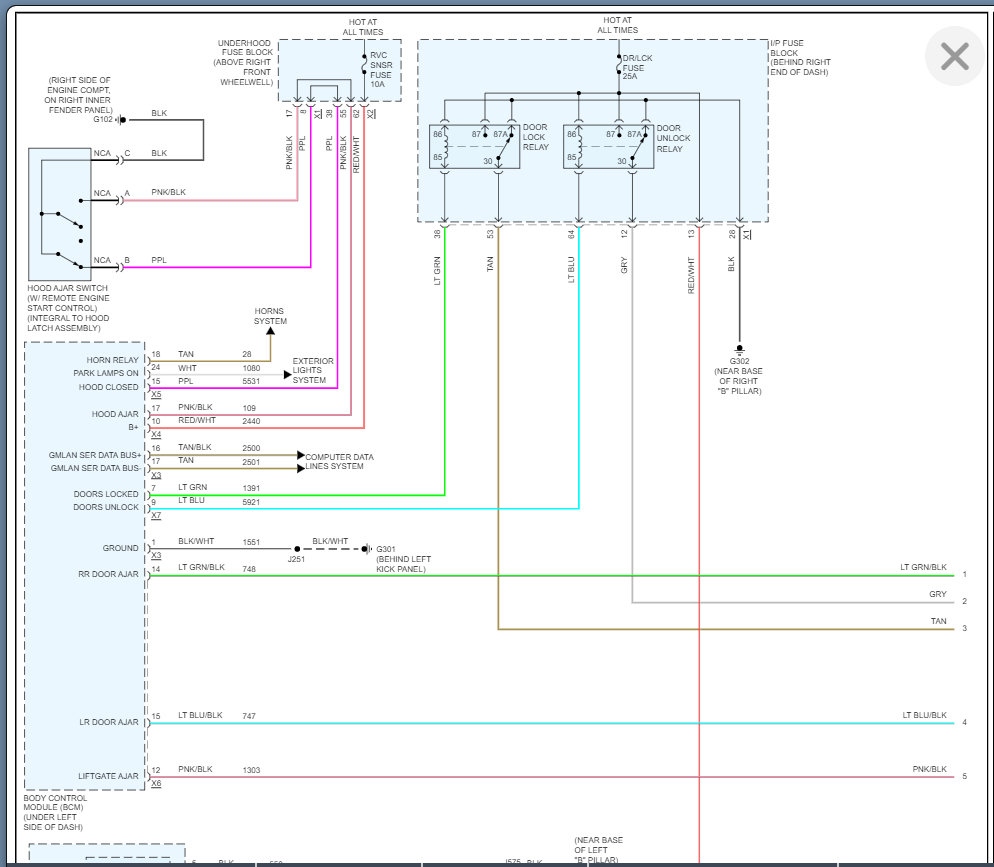Click circuit number 1303
Viewport: 994px width, 867px height.
click(x=251, y=771)
